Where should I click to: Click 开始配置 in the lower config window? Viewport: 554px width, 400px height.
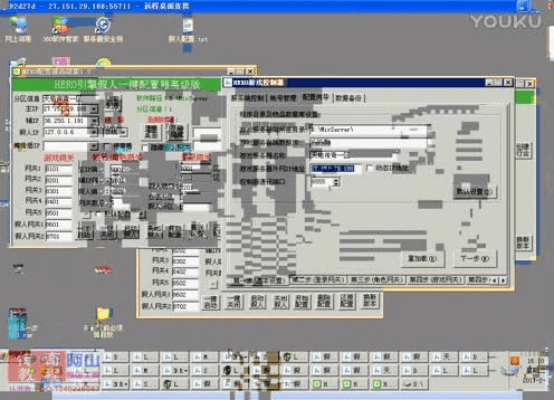tap(302, 301)
